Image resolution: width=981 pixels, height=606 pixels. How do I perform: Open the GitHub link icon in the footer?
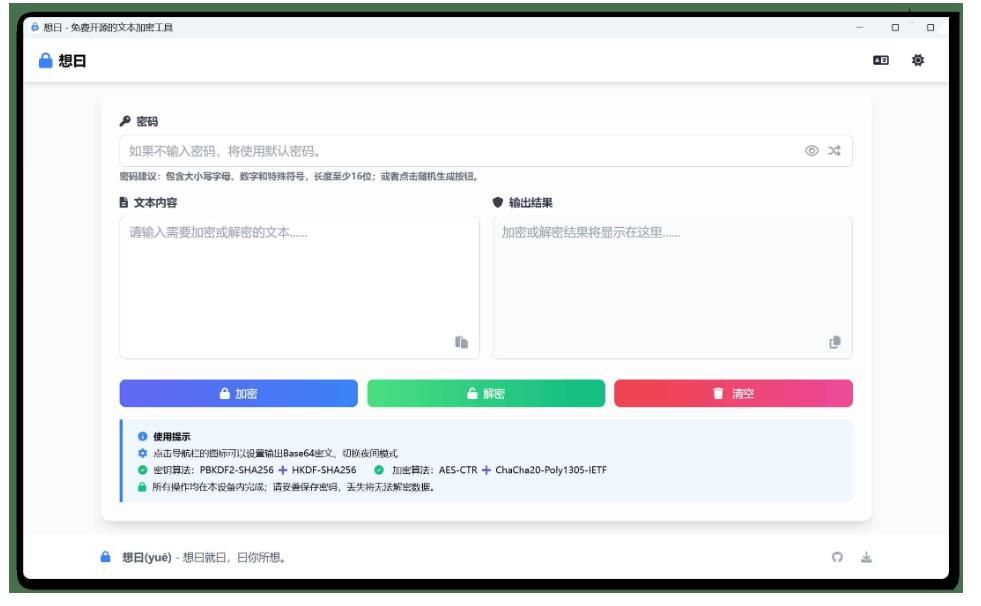point(837,558)
